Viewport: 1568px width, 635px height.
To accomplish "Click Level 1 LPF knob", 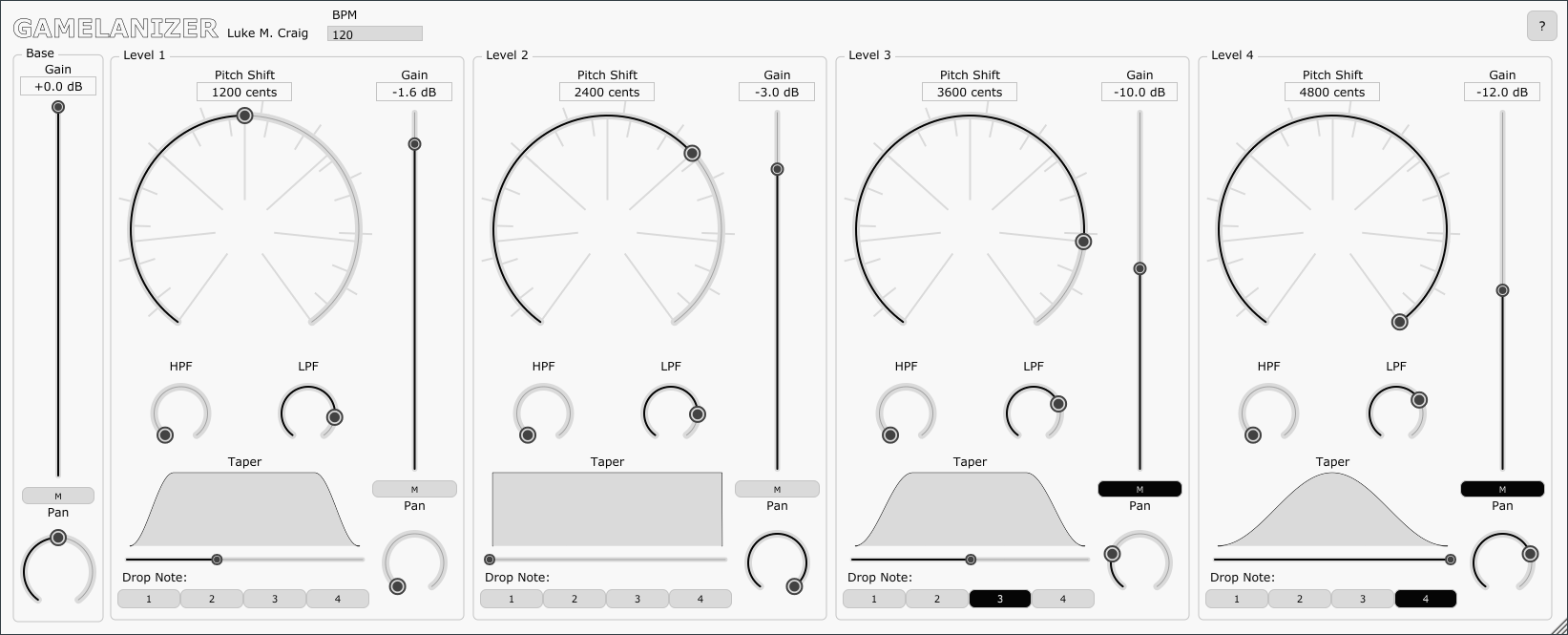I will point(309,413).
